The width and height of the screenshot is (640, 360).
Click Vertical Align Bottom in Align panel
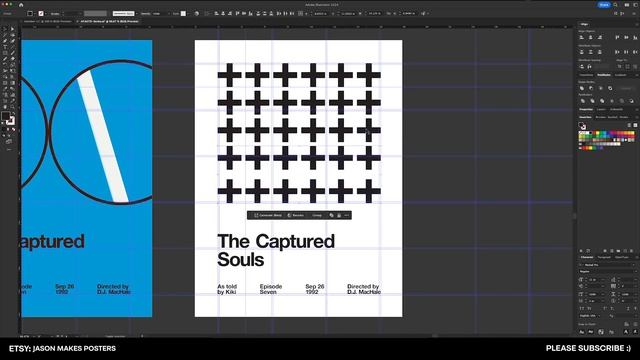pos(635,37)
